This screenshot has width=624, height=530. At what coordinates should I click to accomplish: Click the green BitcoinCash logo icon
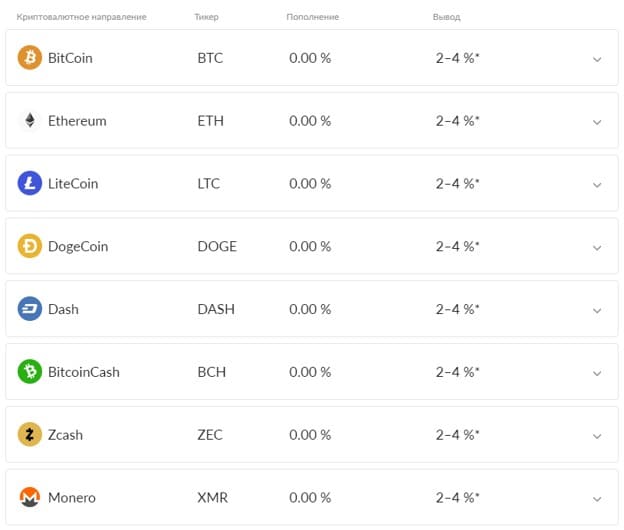click(x=30, y=372)
